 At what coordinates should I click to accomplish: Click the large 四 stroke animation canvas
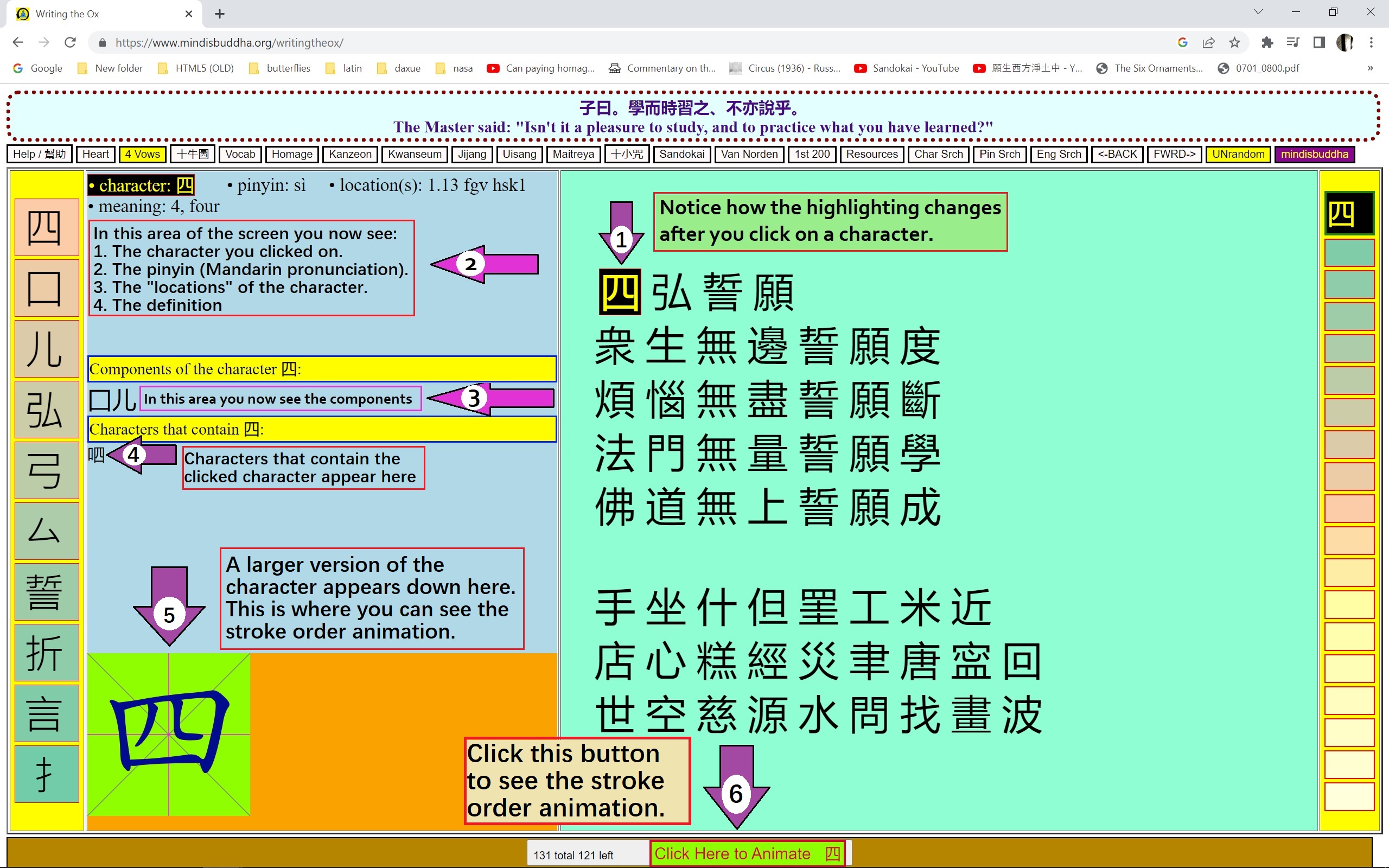pos(169,735)
